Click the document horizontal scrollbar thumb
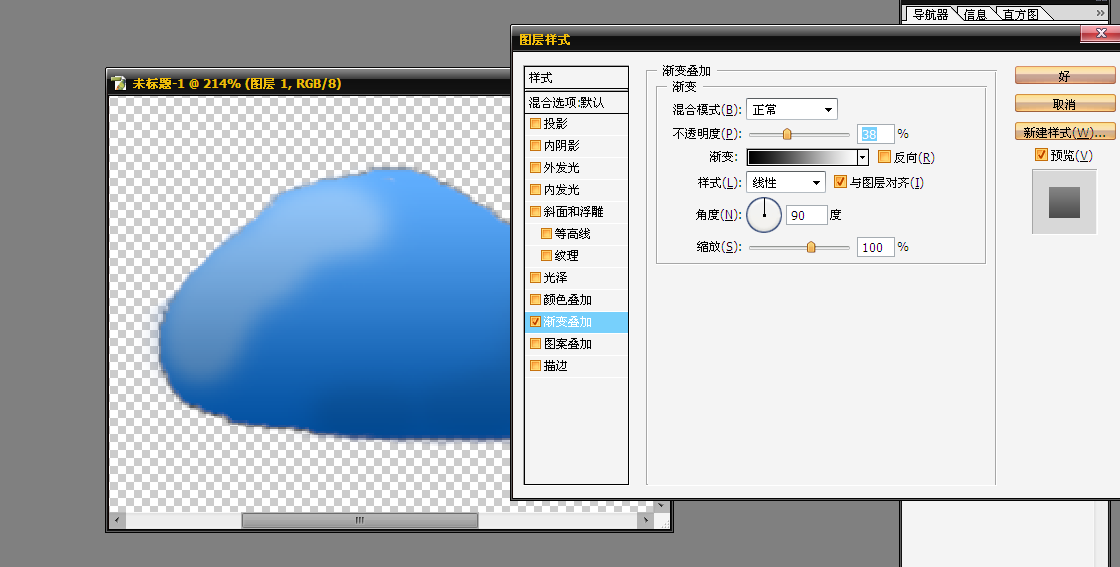This screenshot has height=567, width=1120. [x=360, y=520]
